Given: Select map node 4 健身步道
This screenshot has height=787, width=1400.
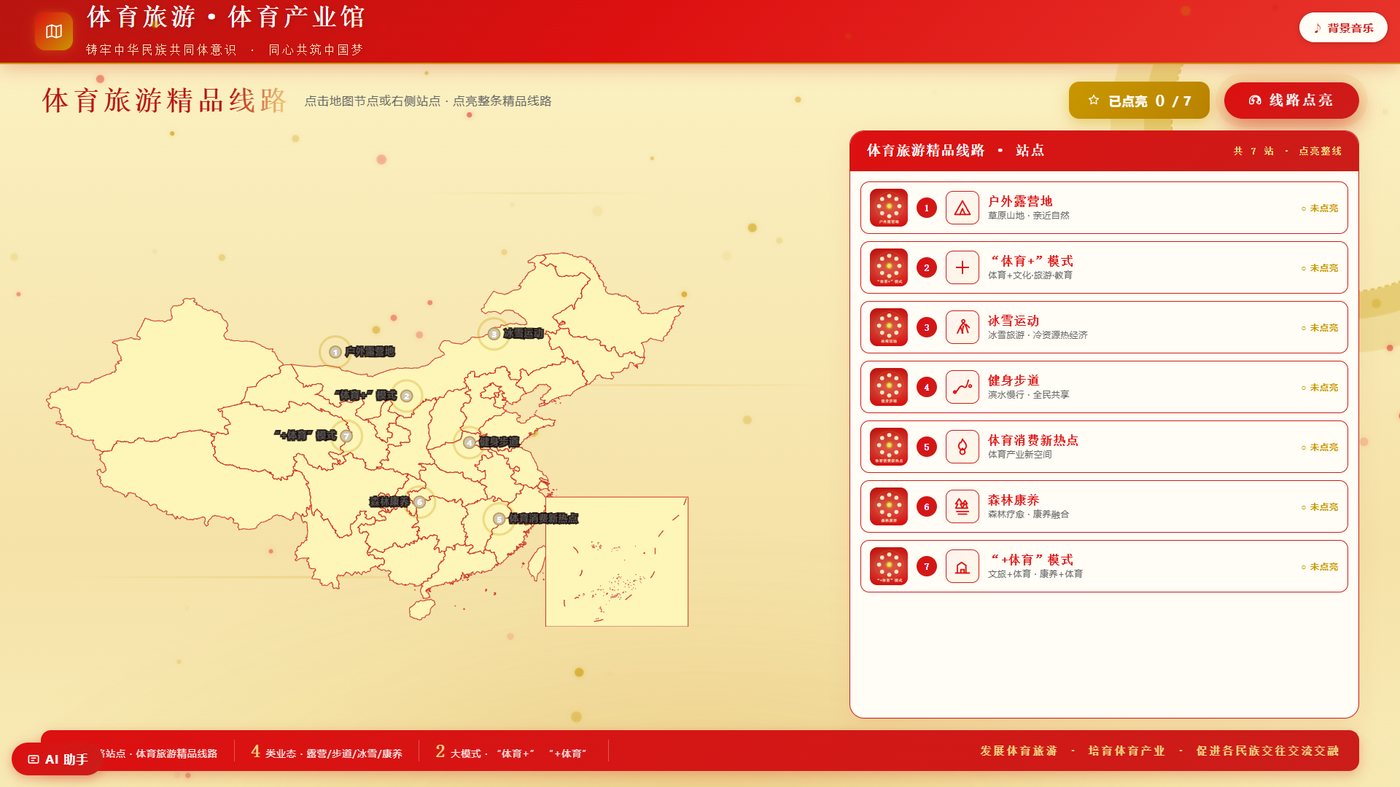Looking at the screenshot, I should pyautogui.click(x=469, y=442).
